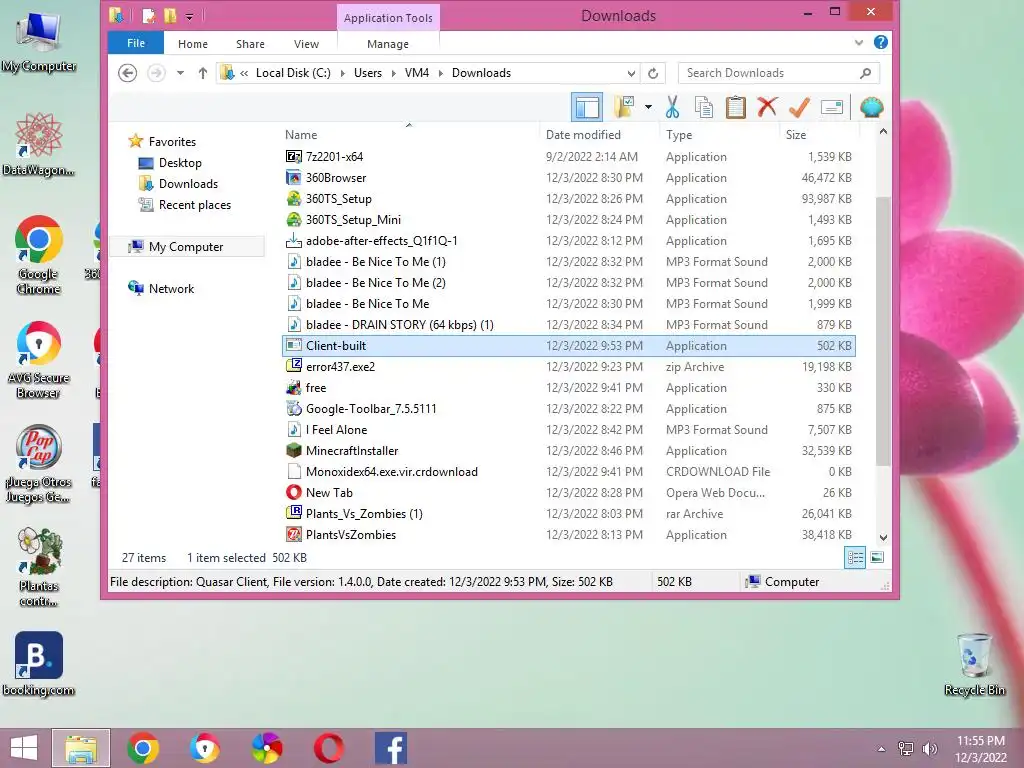The width and height of the screenshot is (1024, 768).
Task: Select error437.exe2 zip archive
Action: [x=568, y=366]
